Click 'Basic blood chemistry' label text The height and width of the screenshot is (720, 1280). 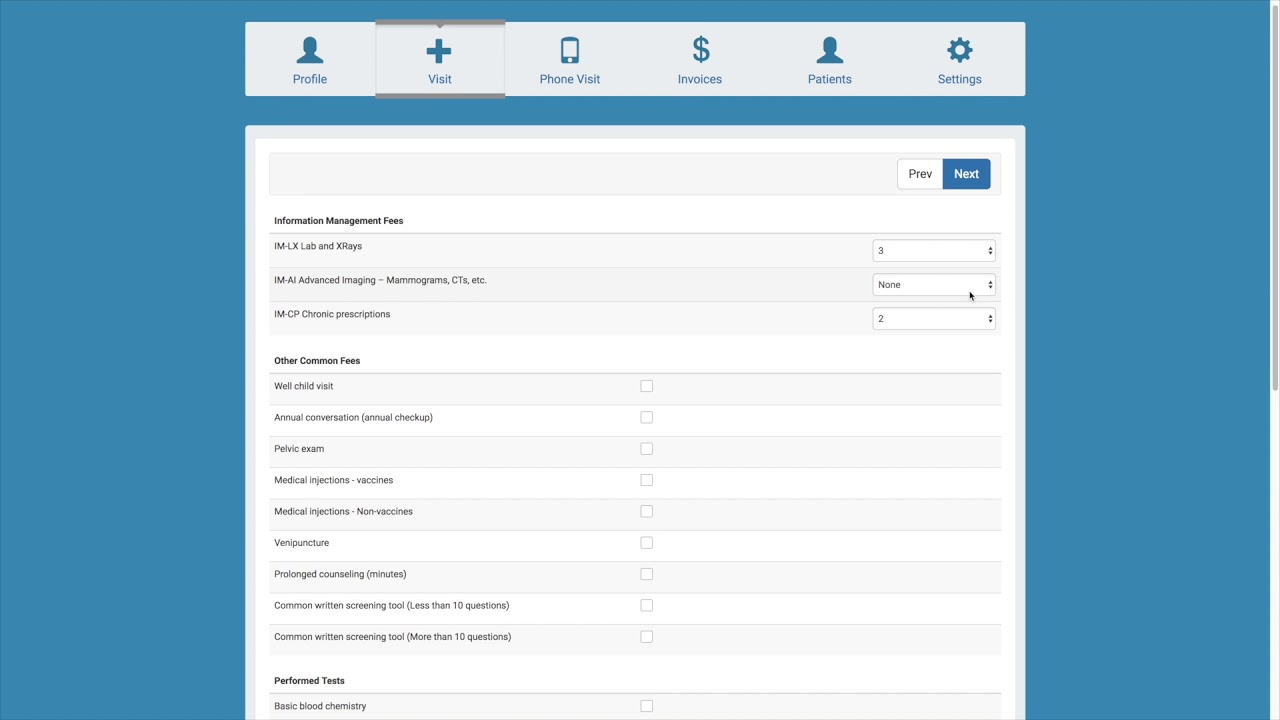(320, 706)
